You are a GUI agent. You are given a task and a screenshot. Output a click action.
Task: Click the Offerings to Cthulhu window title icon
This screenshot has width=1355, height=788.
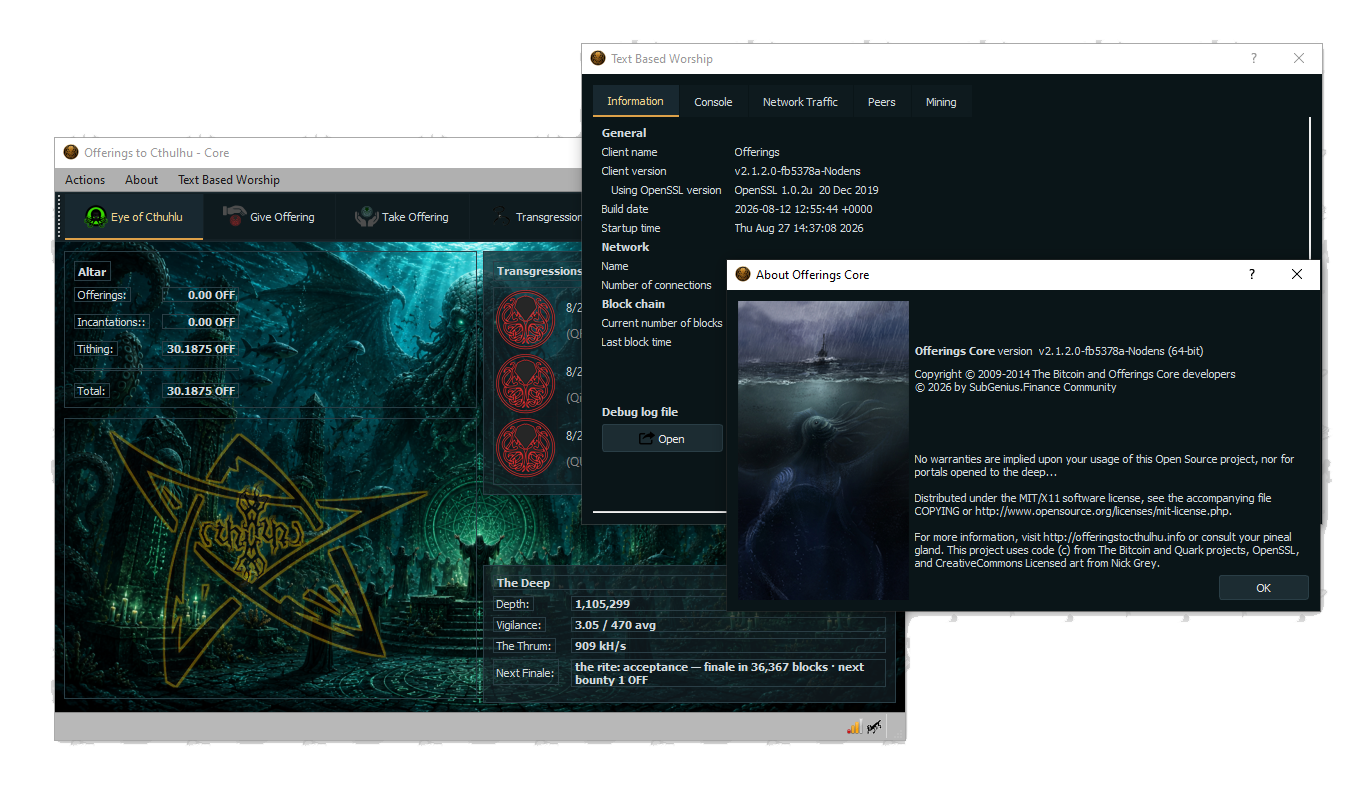pyautogui.click(x=71, y=152)
